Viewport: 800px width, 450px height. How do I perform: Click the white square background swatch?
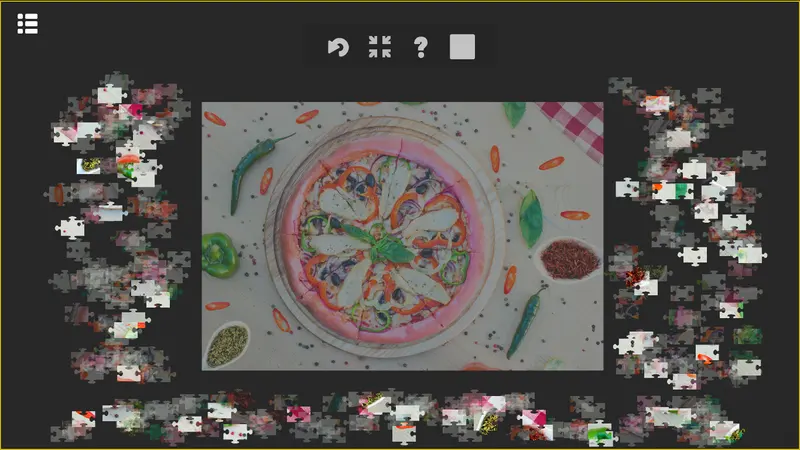point(462,47)
